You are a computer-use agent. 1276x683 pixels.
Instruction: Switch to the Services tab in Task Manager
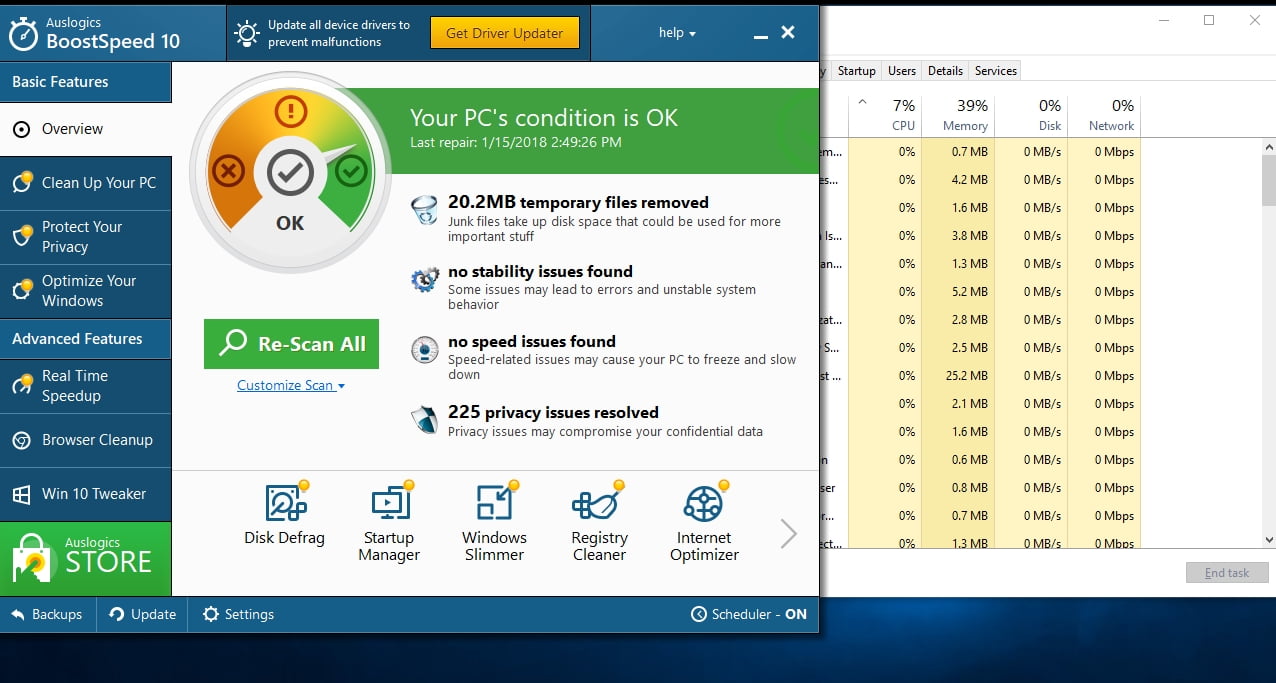coord(995,70)
